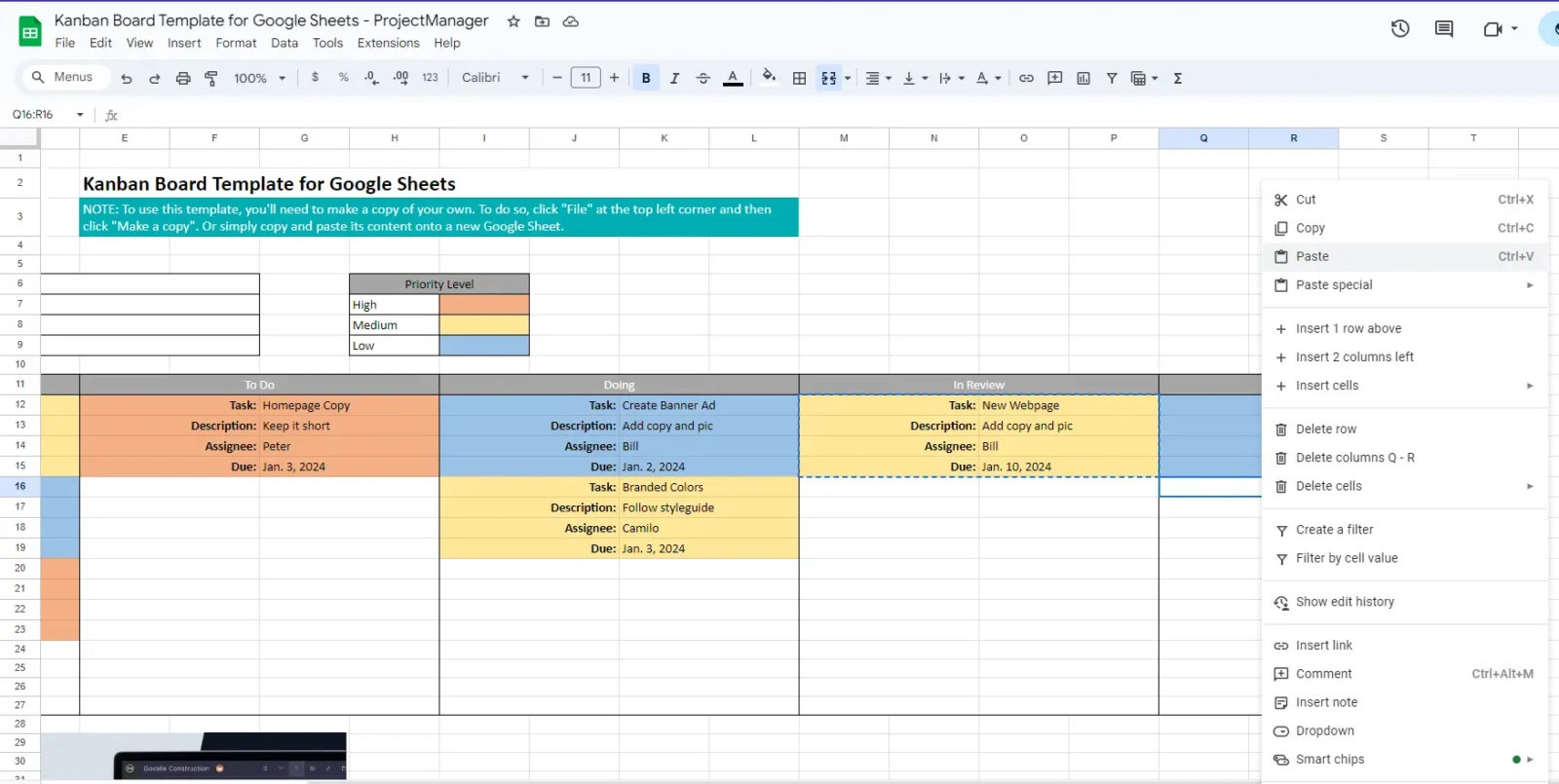Open the Data menu

285,43
